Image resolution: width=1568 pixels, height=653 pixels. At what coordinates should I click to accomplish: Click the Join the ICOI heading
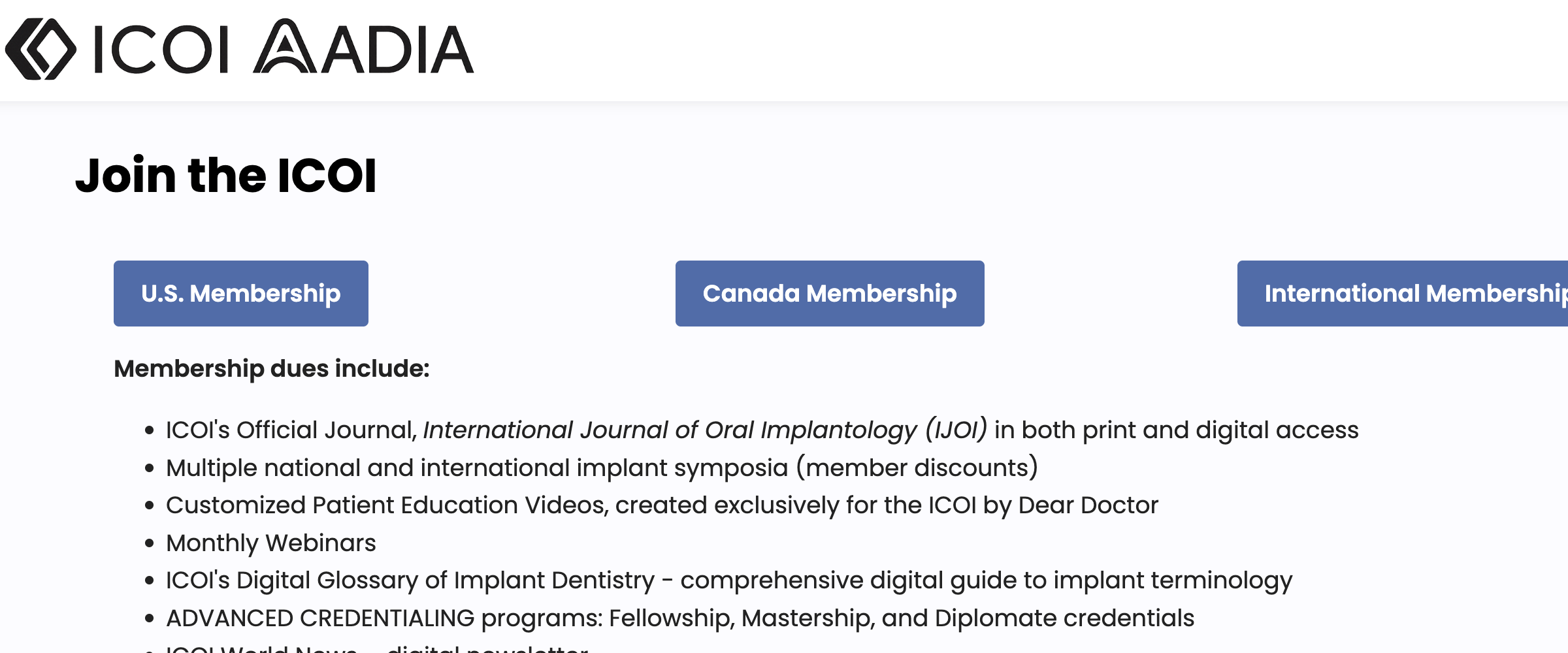coord(226,175)
